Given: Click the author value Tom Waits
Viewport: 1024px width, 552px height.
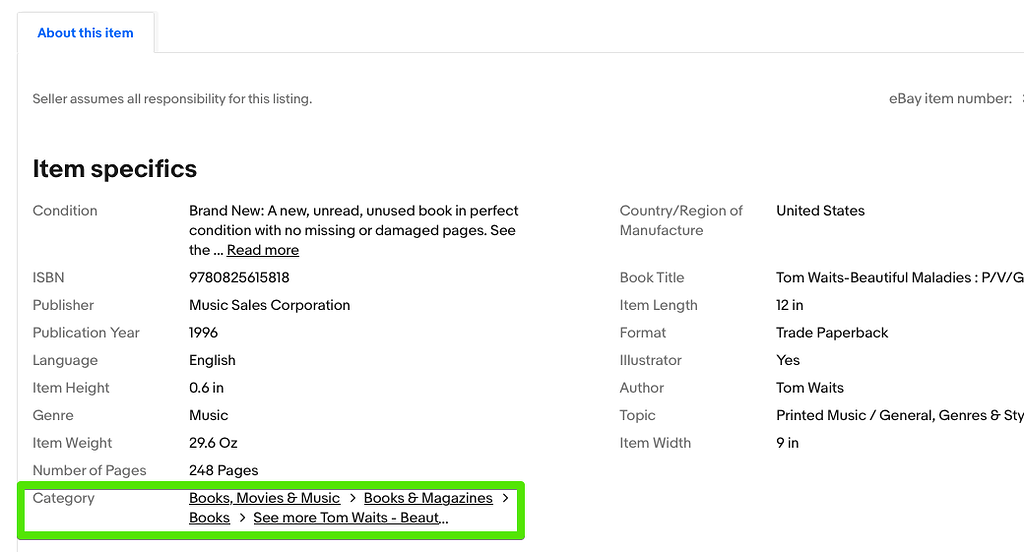Looking at the screenshot, I should click(x=810, y=388).
